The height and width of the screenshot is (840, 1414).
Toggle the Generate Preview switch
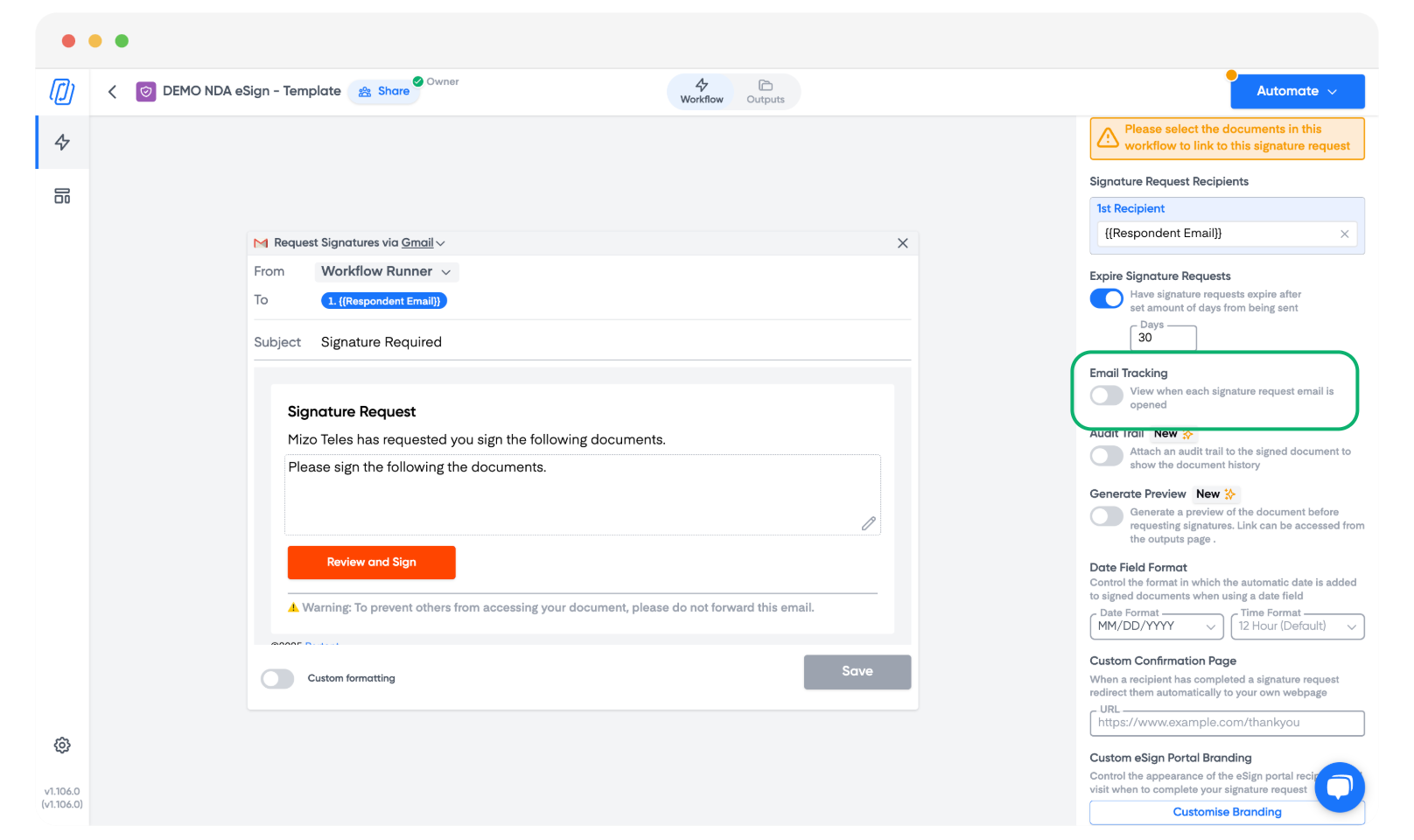1106,516
